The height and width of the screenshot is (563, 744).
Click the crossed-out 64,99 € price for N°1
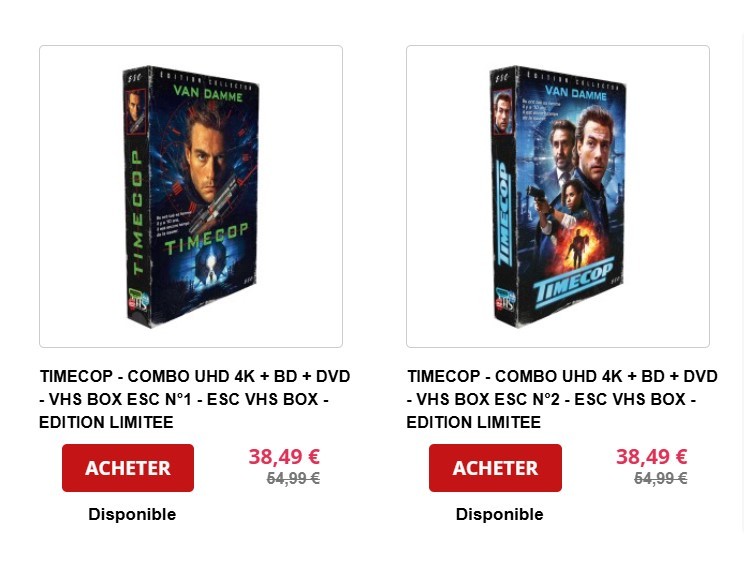293,478
